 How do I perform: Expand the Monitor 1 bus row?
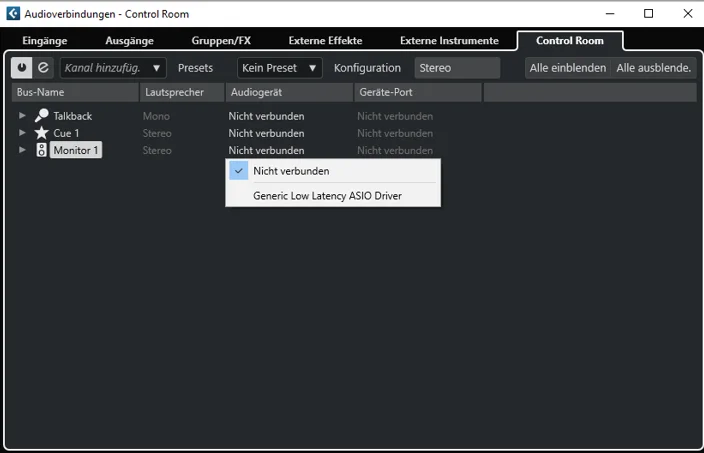click(x=22, y=150)
